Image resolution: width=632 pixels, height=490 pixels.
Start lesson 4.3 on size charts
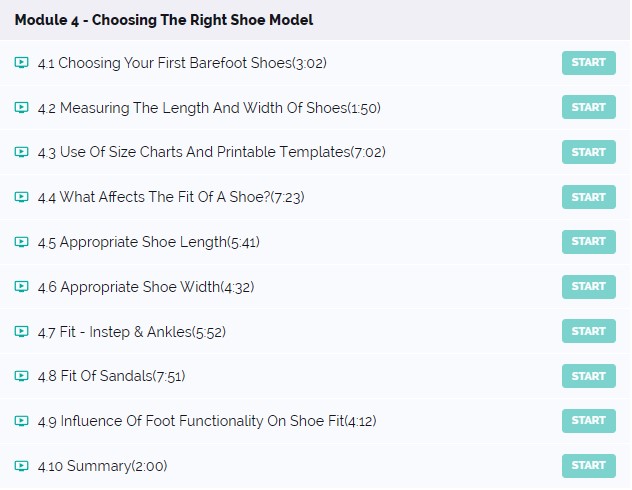[x=588, y=152]
